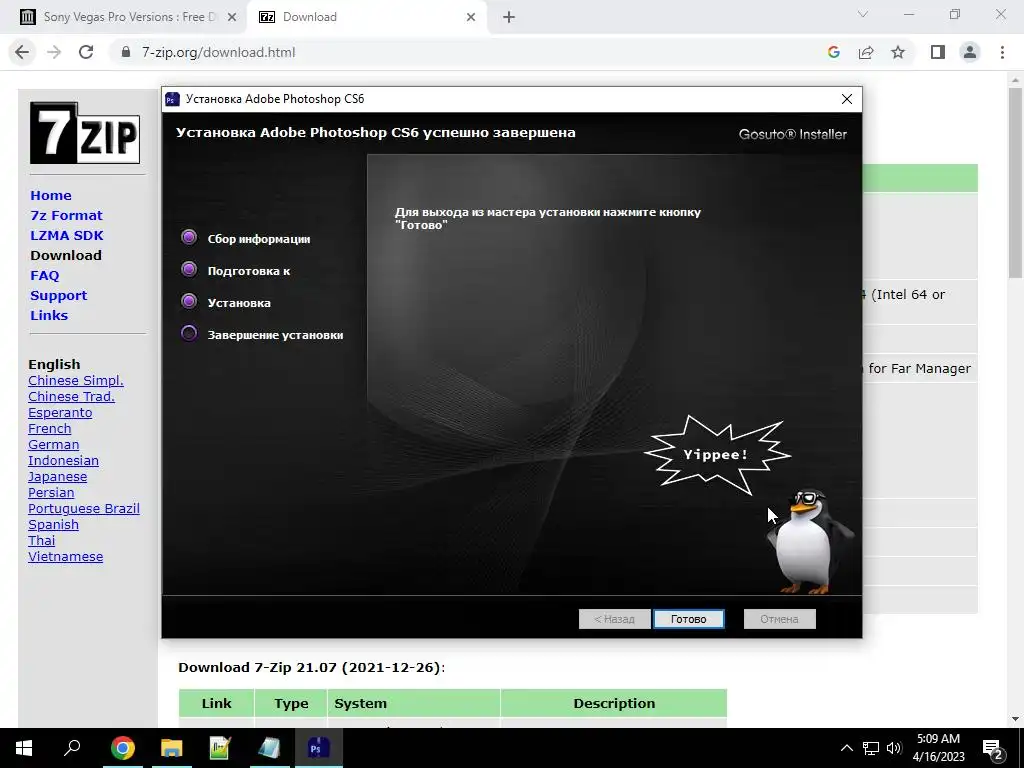Switch language to Spanish
The height and width of the screenshot is (768, 1024).
click(x=54, y=524)
